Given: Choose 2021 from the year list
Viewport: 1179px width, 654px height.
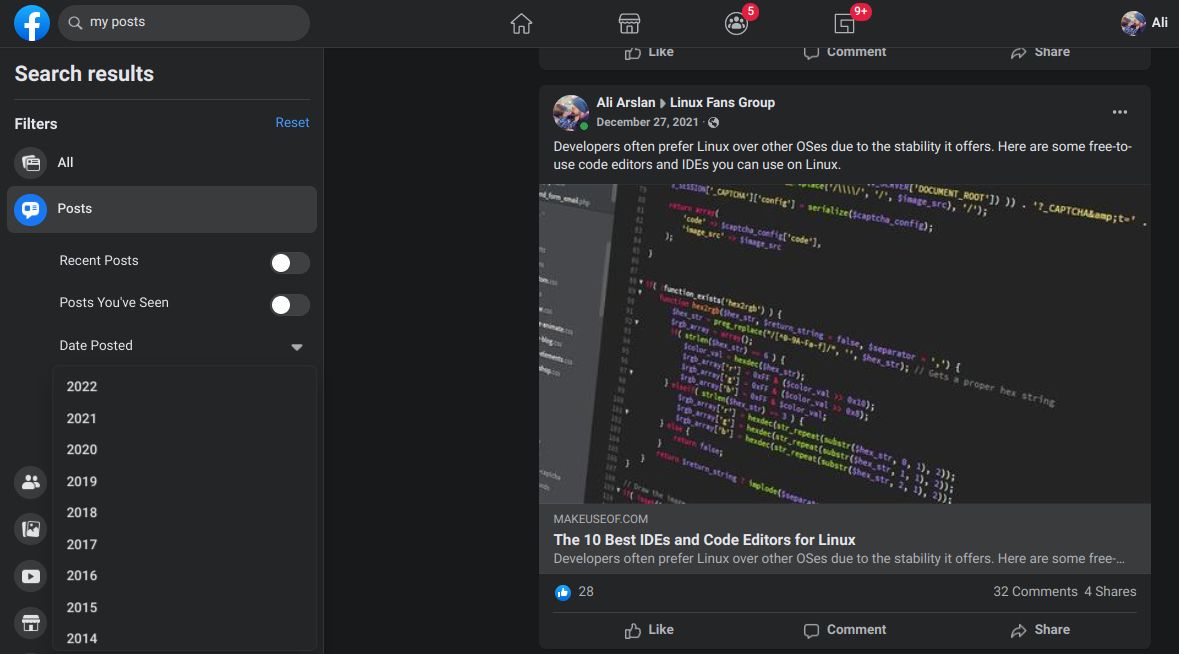Looking at the screenshot, I should click(82, 419).
